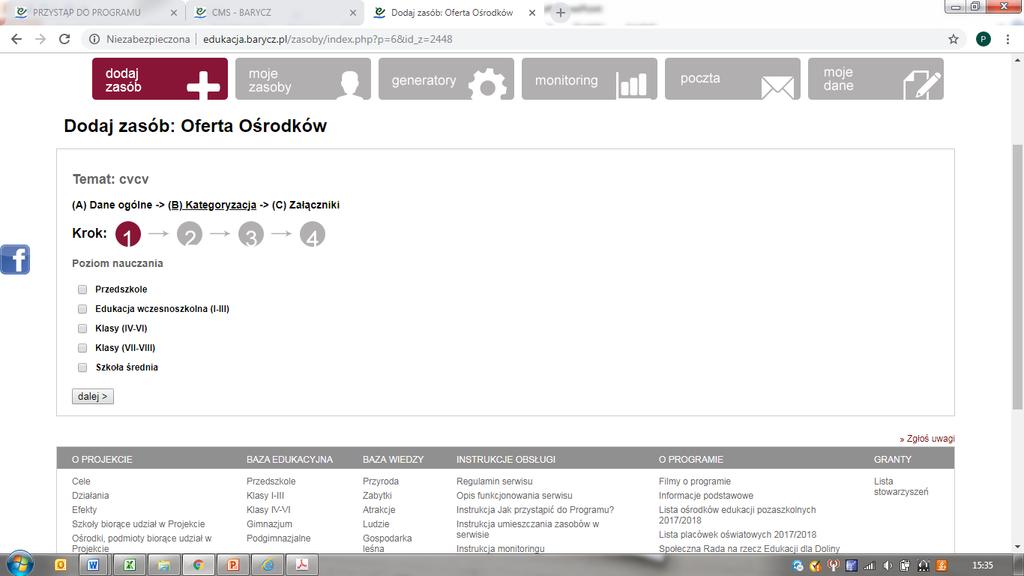This screenshot has width=1024, height=576.
Task: Select 'Dodaj zasób: Oferta Ośrodków' tab
Action: click(x=452, y=12)
